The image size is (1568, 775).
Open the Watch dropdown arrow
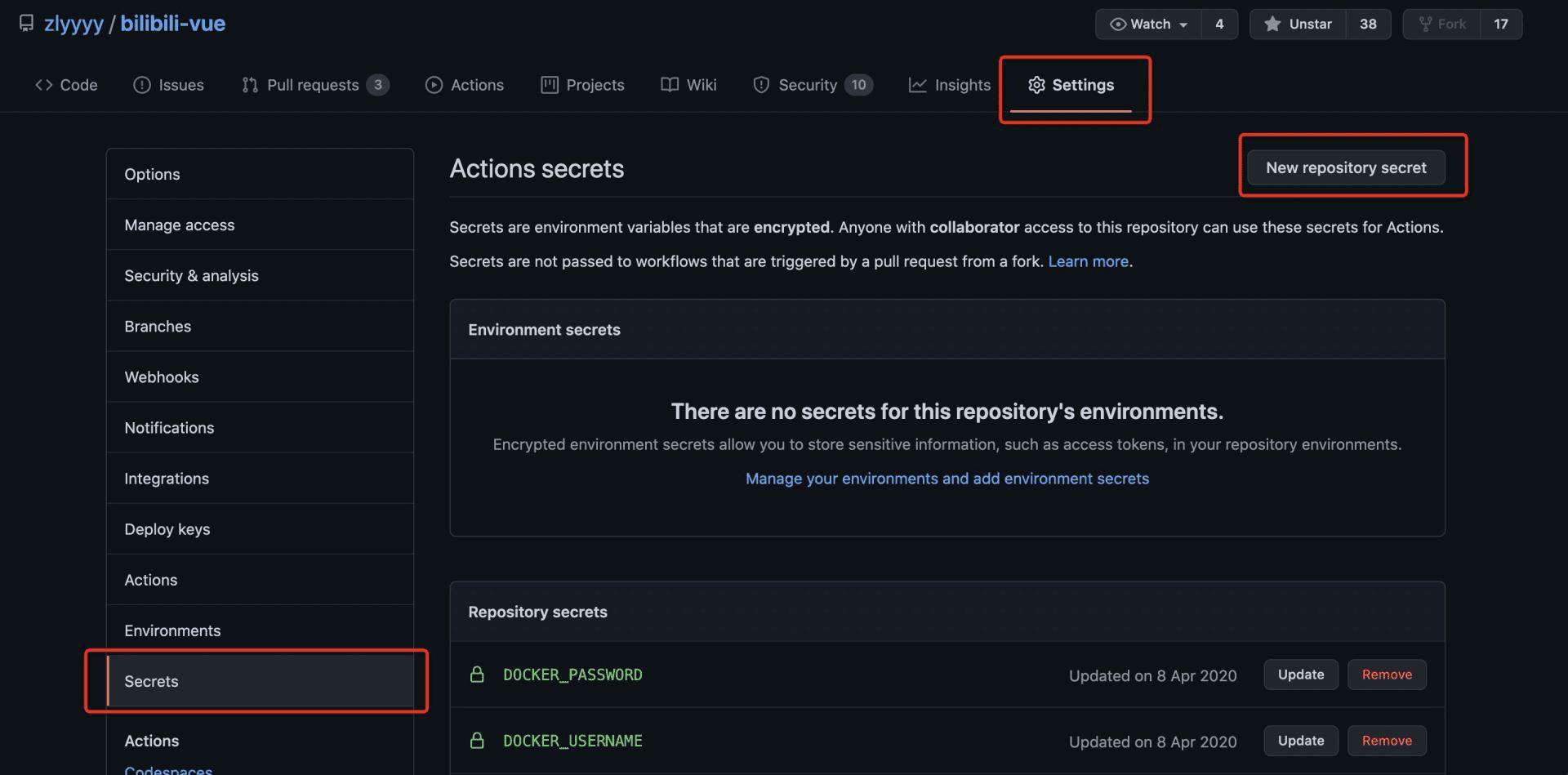point(1183,24)
